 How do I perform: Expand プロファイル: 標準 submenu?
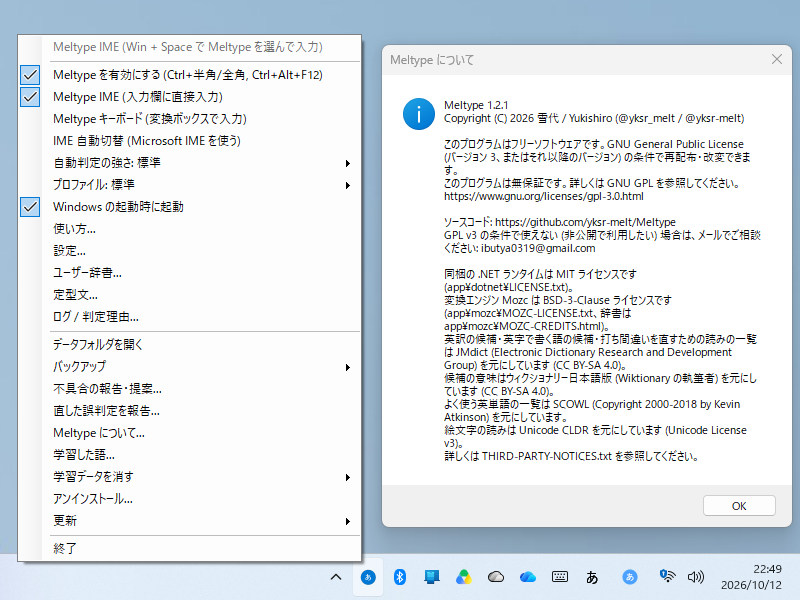189,185
